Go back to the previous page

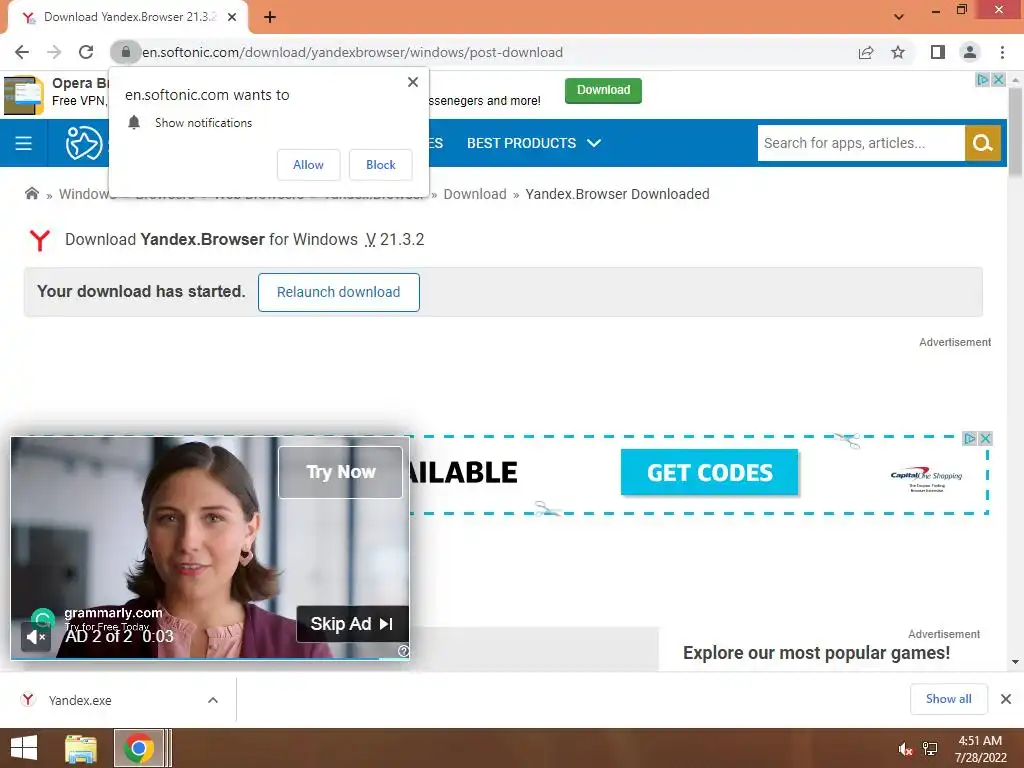point(22,52)
